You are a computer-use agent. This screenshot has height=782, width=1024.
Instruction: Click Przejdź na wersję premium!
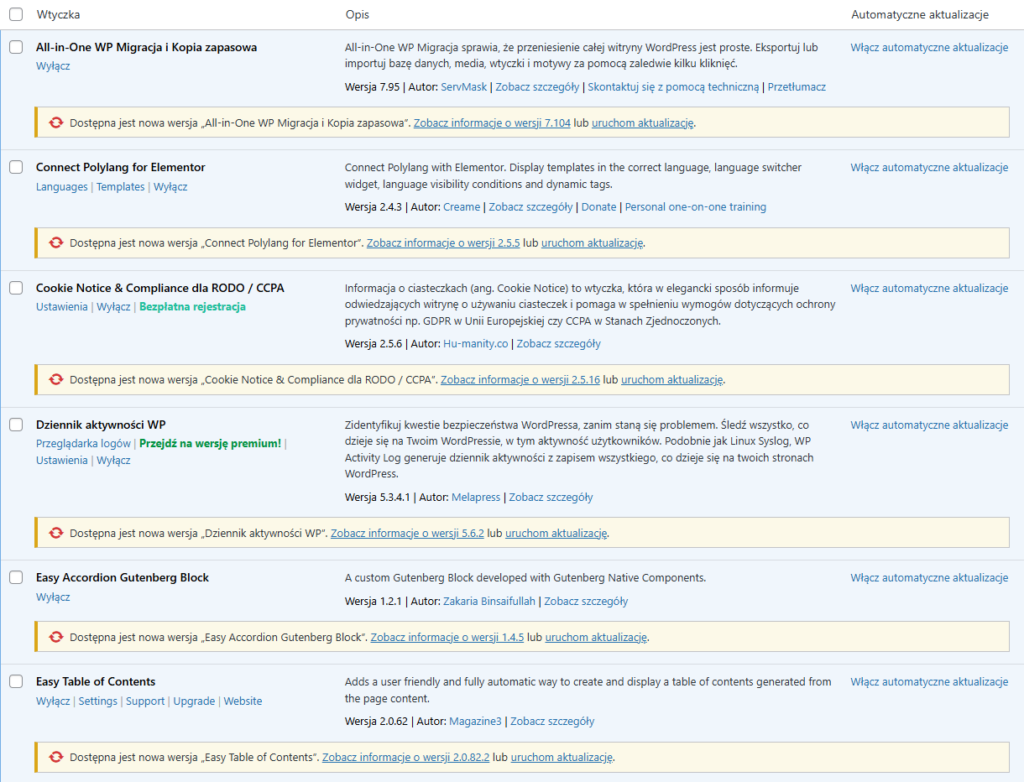(x=210, y=444)
